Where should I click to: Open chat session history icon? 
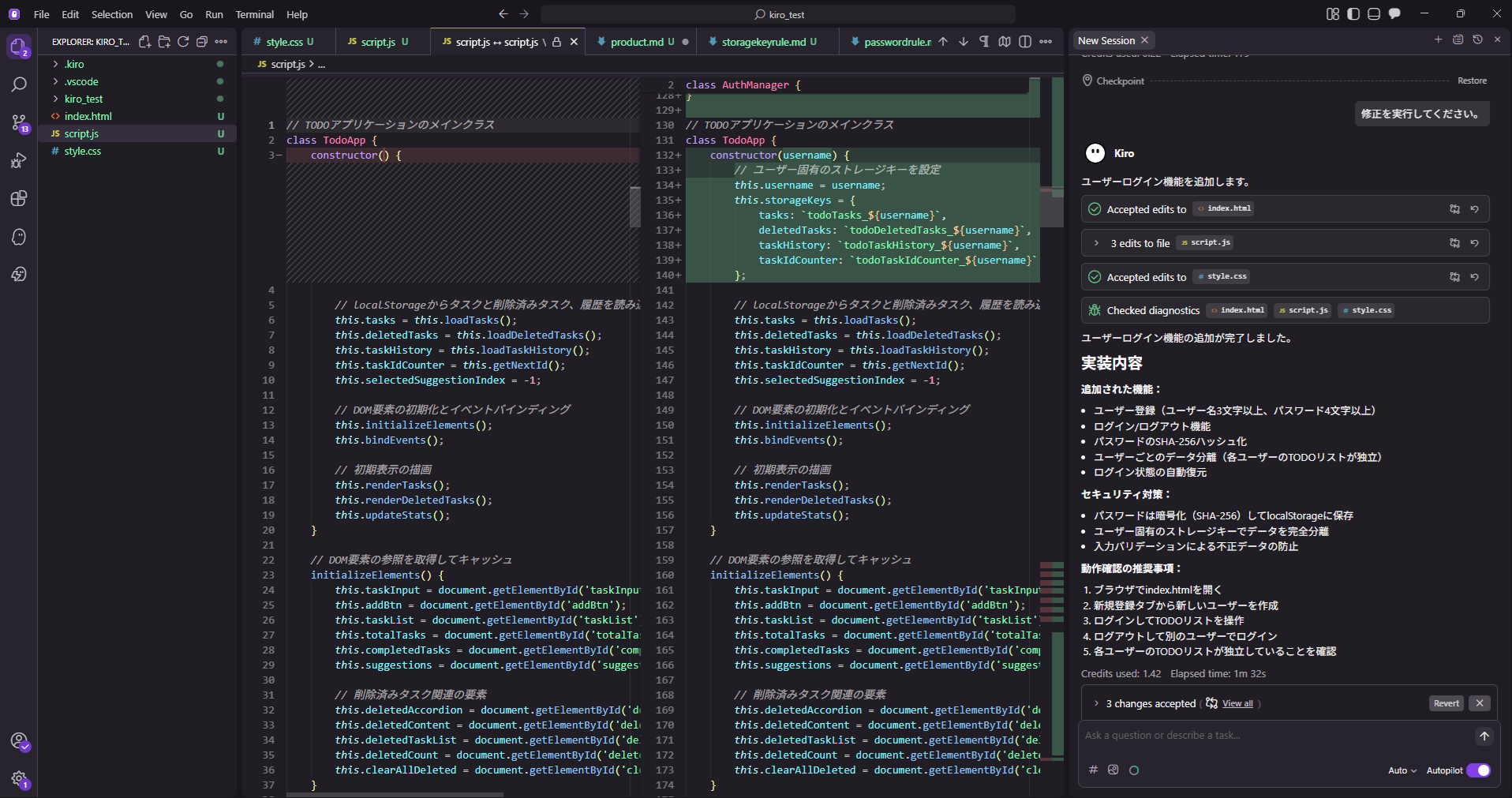[1477, 39]
